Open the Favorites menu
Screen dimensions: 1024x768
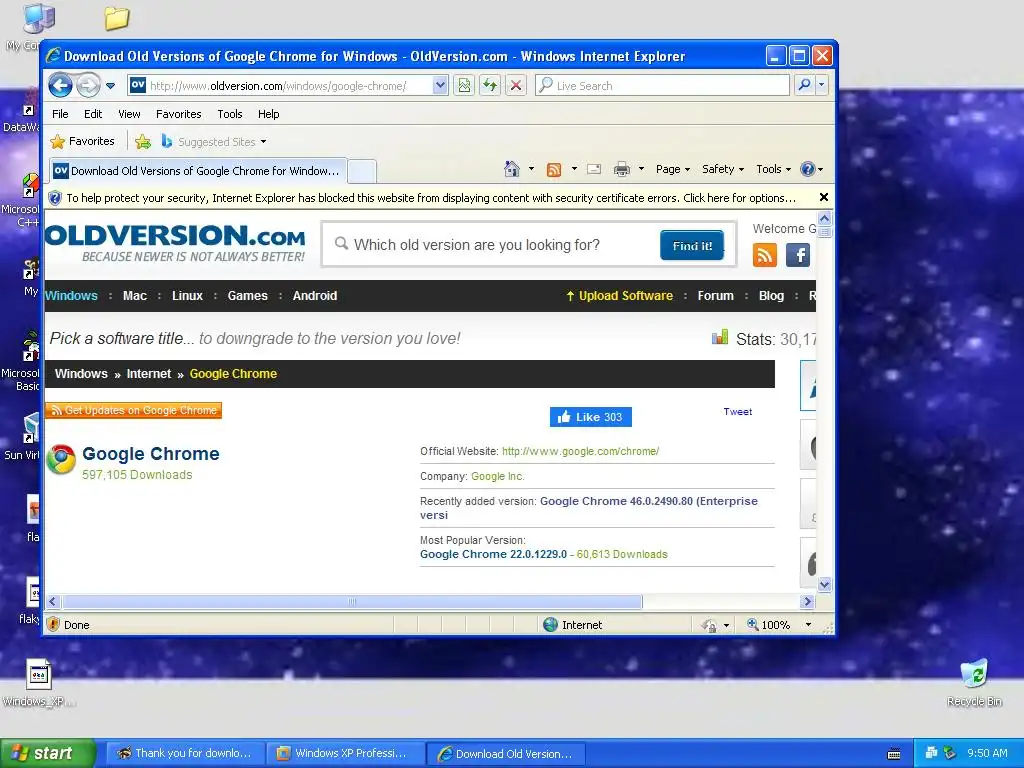click(x=178, y=114)
